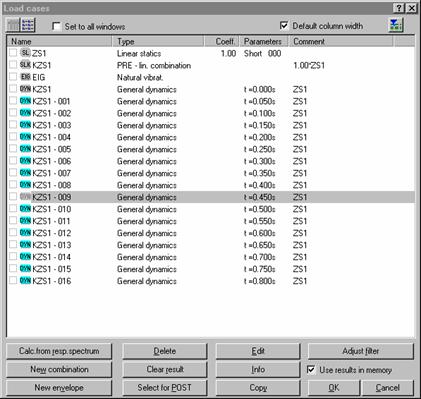Click DYN icon of KZS1 - 002
421x399 pixels.
[25, 113]
